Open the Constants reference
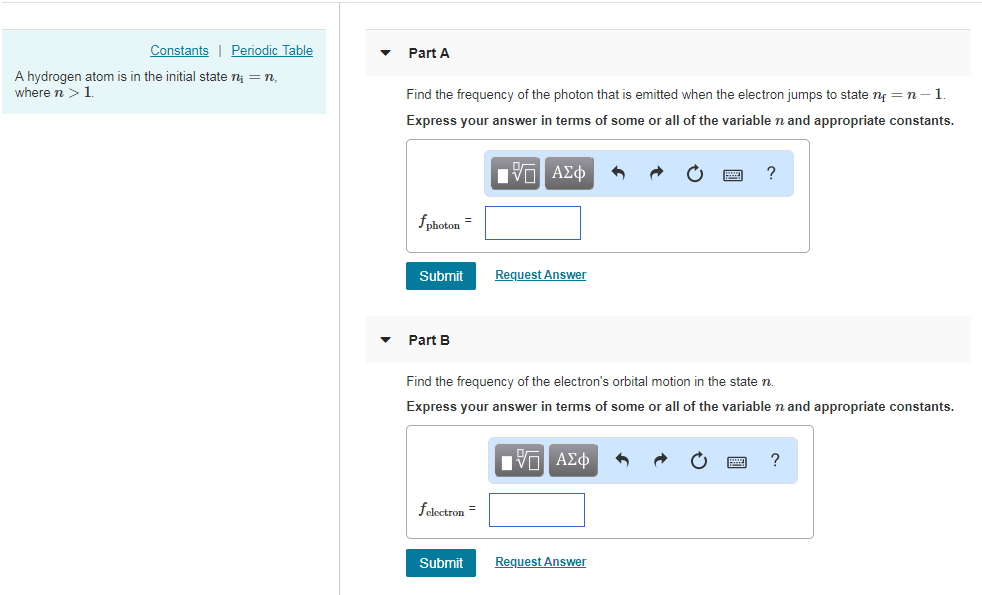 tap(179, 50)
